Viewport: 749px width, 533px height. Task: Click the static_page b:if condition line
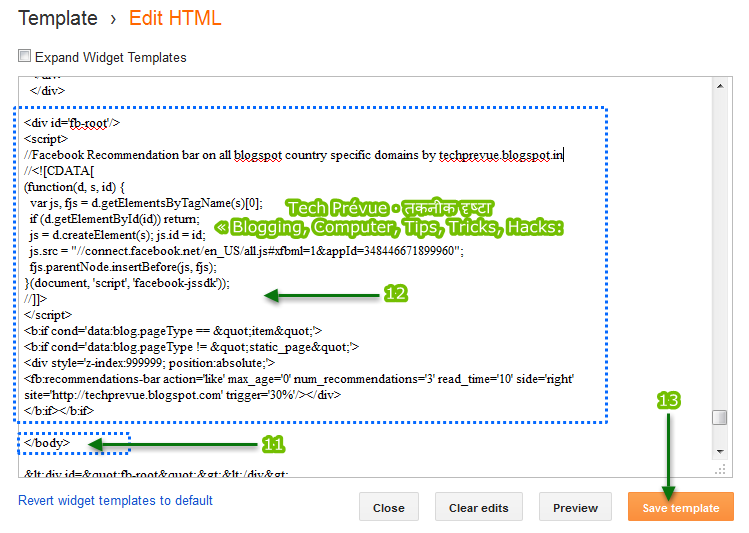coord(191,347)
